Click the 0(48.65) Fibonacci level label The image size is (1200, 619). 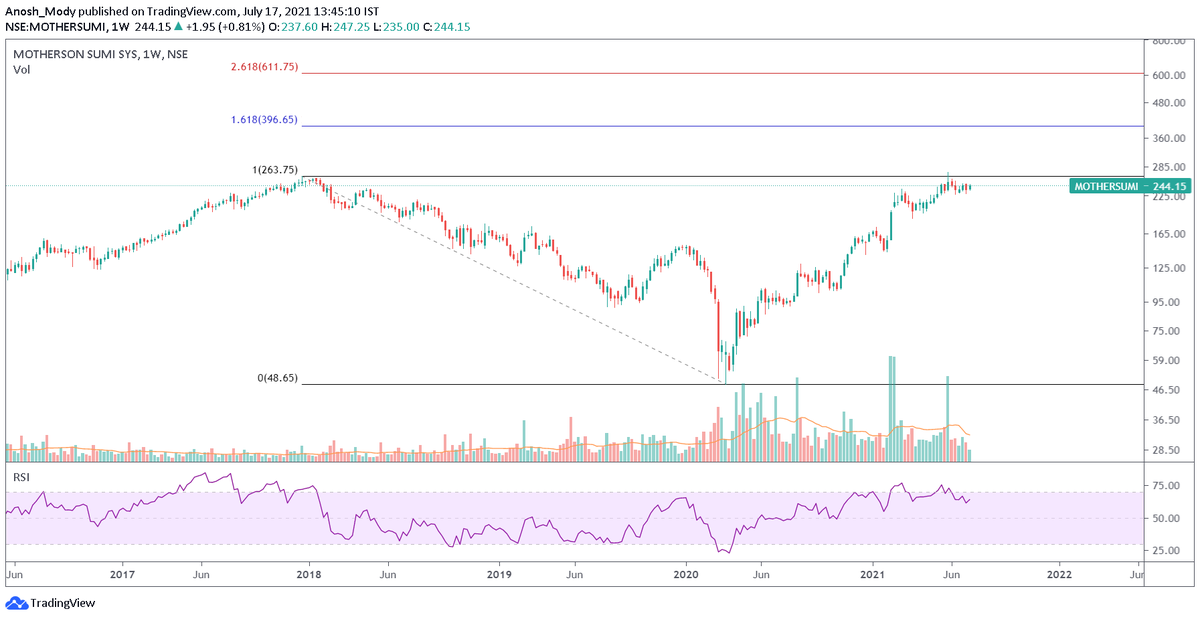278,378
